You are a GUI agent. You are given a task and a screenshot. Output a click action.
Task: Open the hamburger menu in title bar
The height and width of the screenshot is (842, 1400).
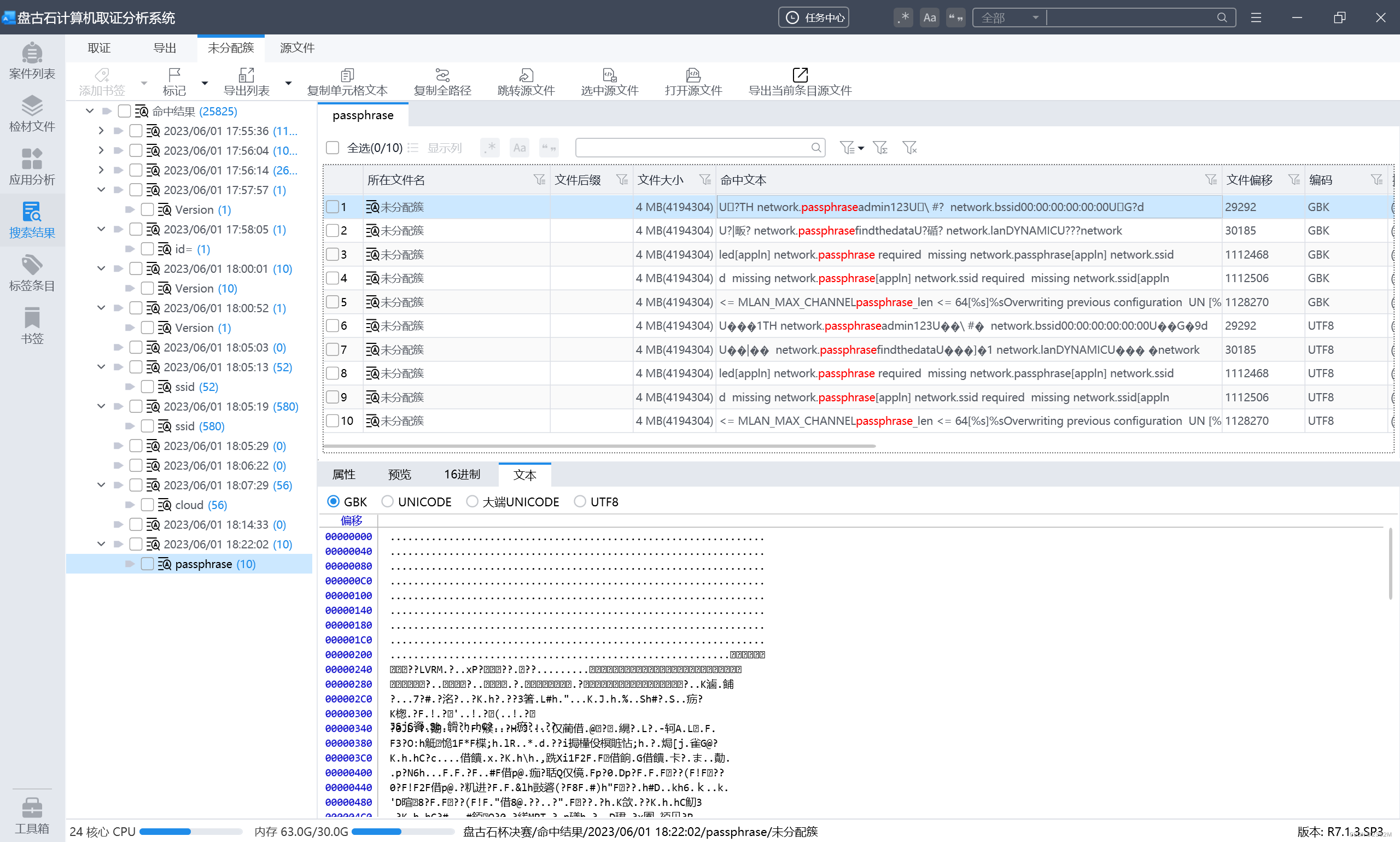point(1256,17)
